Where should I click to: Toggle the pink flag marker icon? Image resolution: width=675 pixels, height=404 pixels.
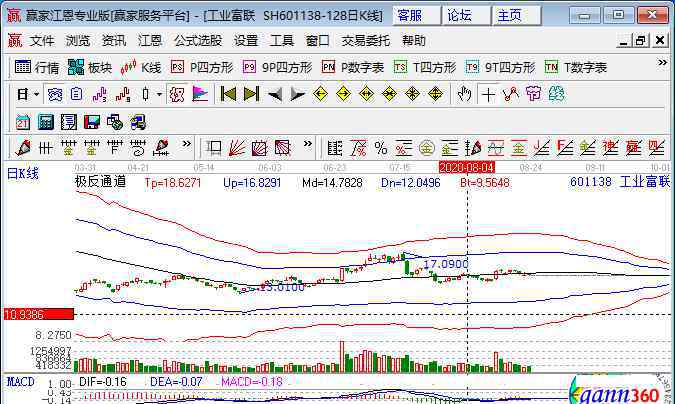click(200, 94)
